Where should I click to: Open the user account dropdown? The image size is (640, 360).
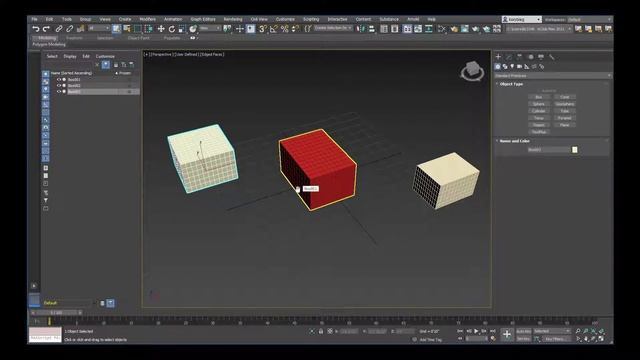tap(522, 19)
